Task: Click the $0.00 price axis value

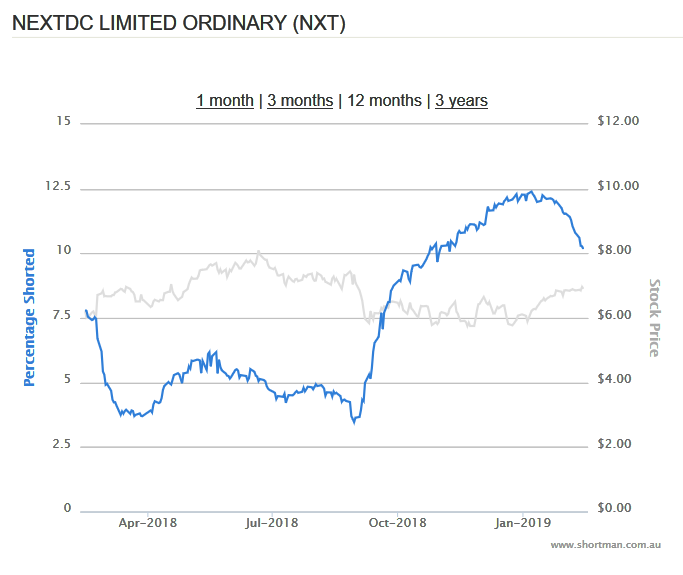Action: pyautogui.click(x=614, y=508)
